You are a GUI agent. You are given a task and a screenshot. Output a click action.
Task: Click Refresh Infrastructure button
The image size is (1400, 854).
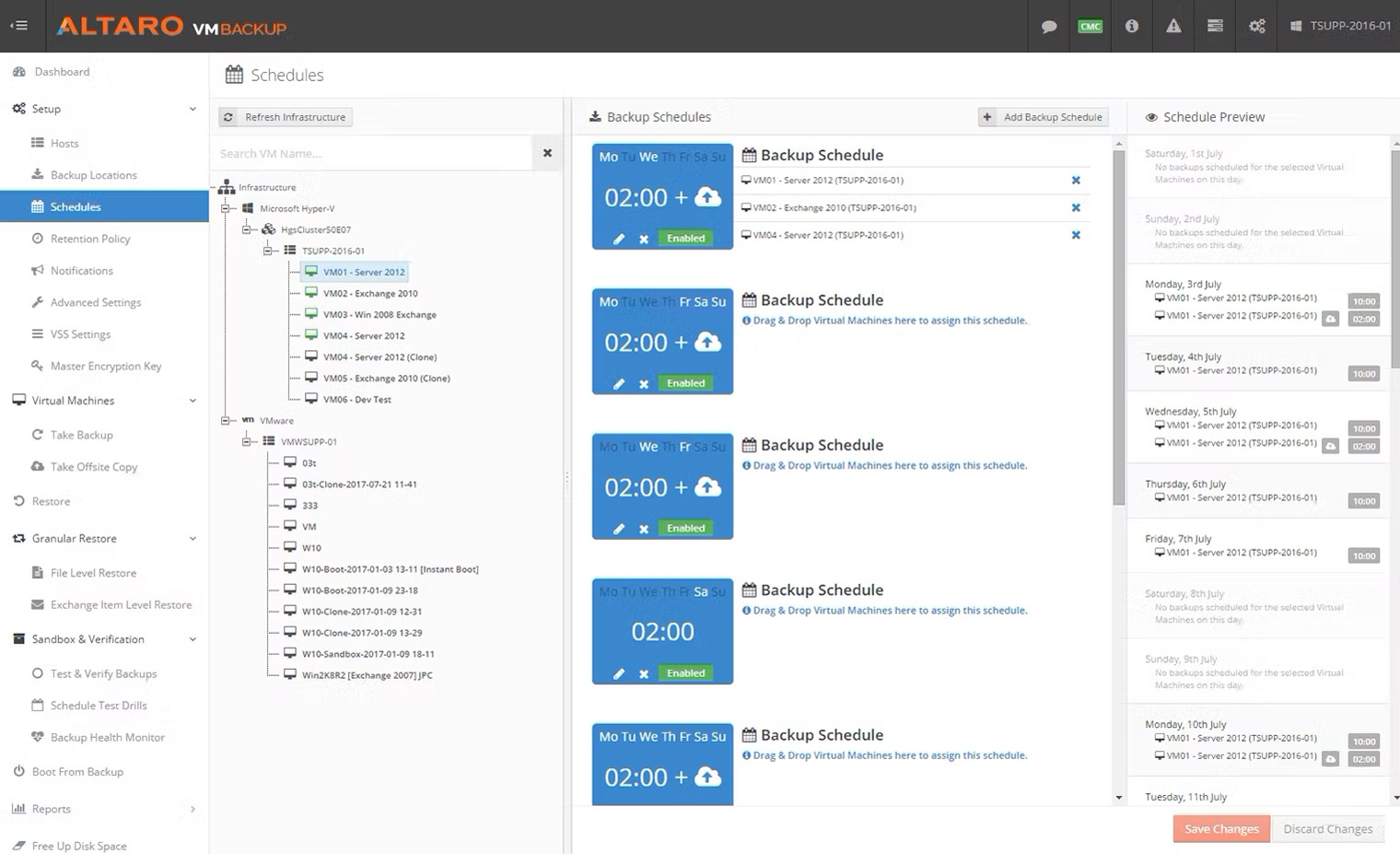(x=286, y=117)
